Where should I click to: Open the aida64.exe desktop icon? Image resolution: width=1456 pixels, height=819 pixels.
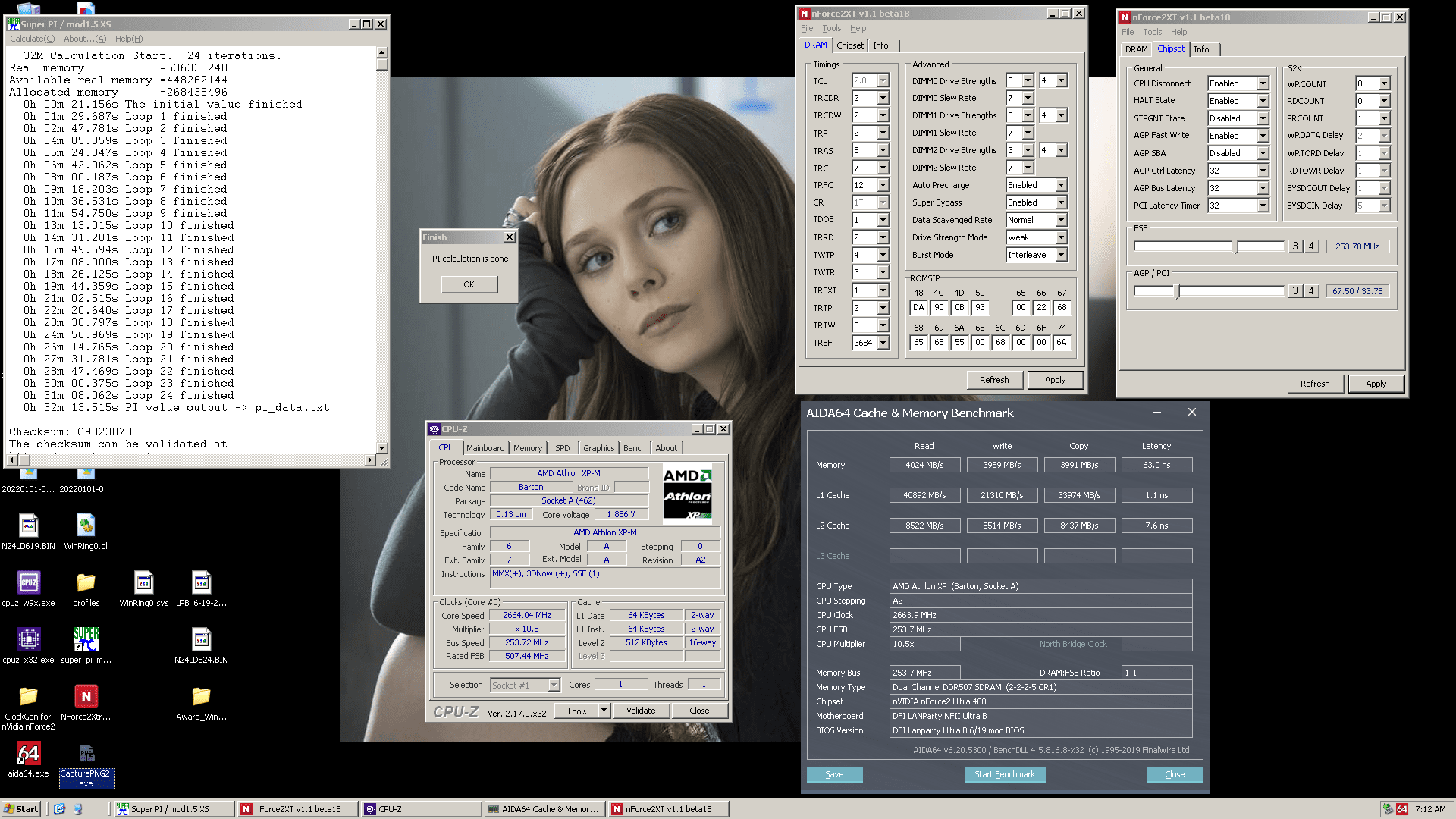point(28,754)
